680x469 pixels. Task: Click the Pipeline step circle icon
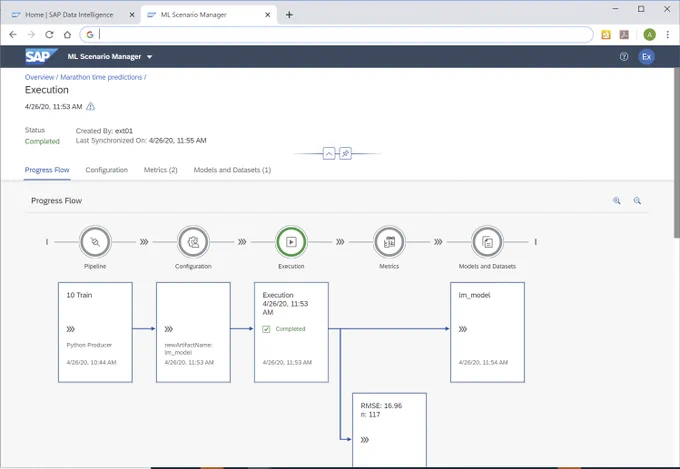coord(95,242)
